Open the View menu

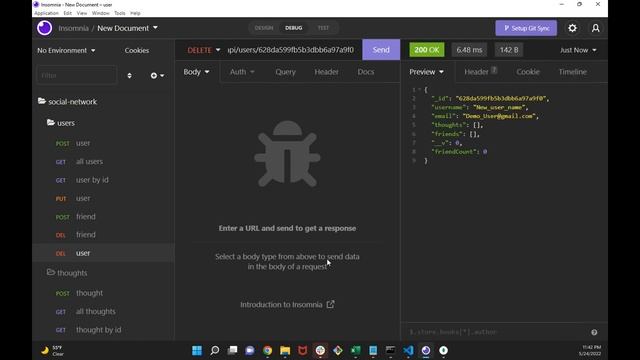(82, 13)
